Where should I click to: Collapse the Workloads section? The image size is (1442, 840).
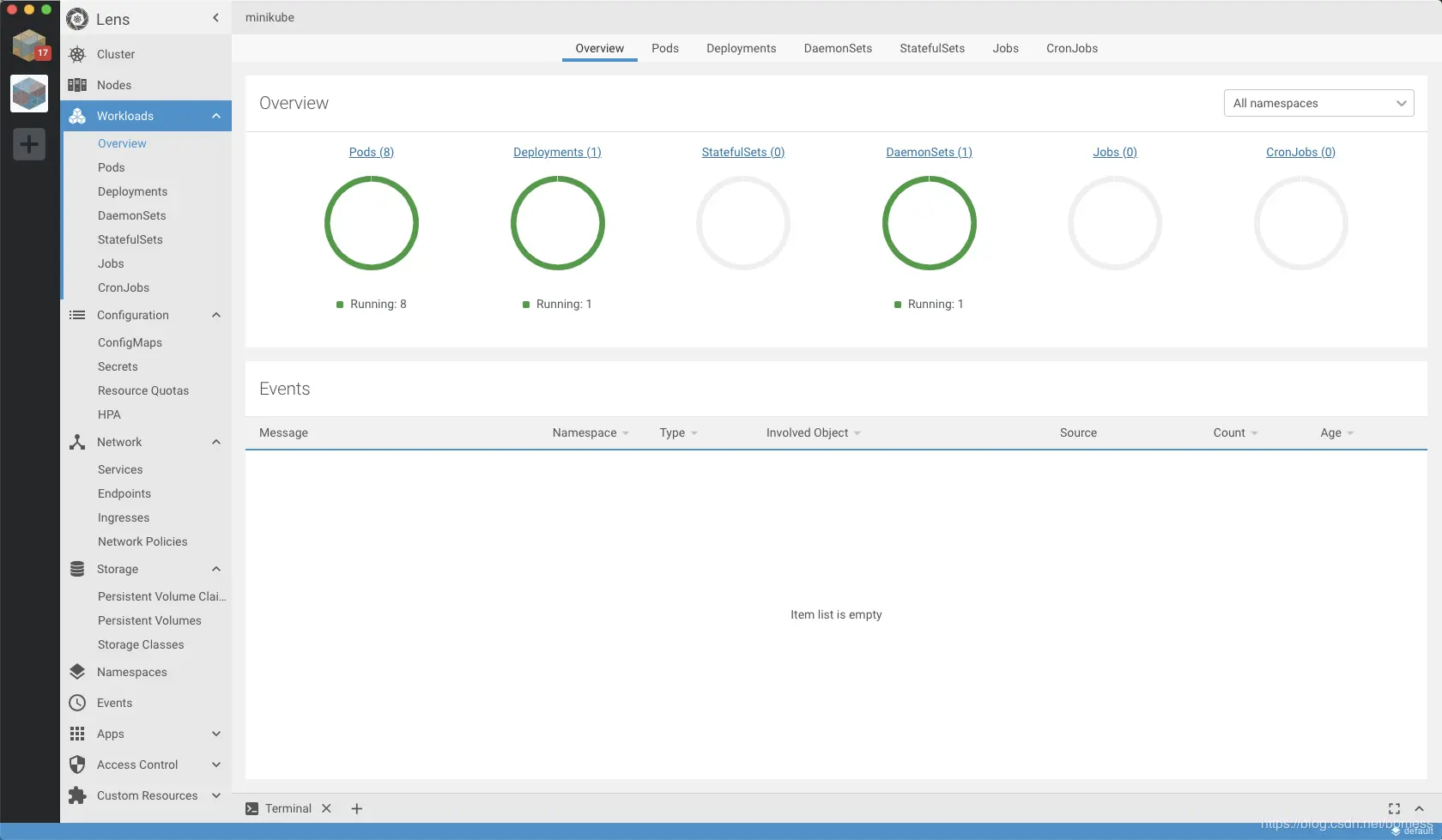[216, 116]
